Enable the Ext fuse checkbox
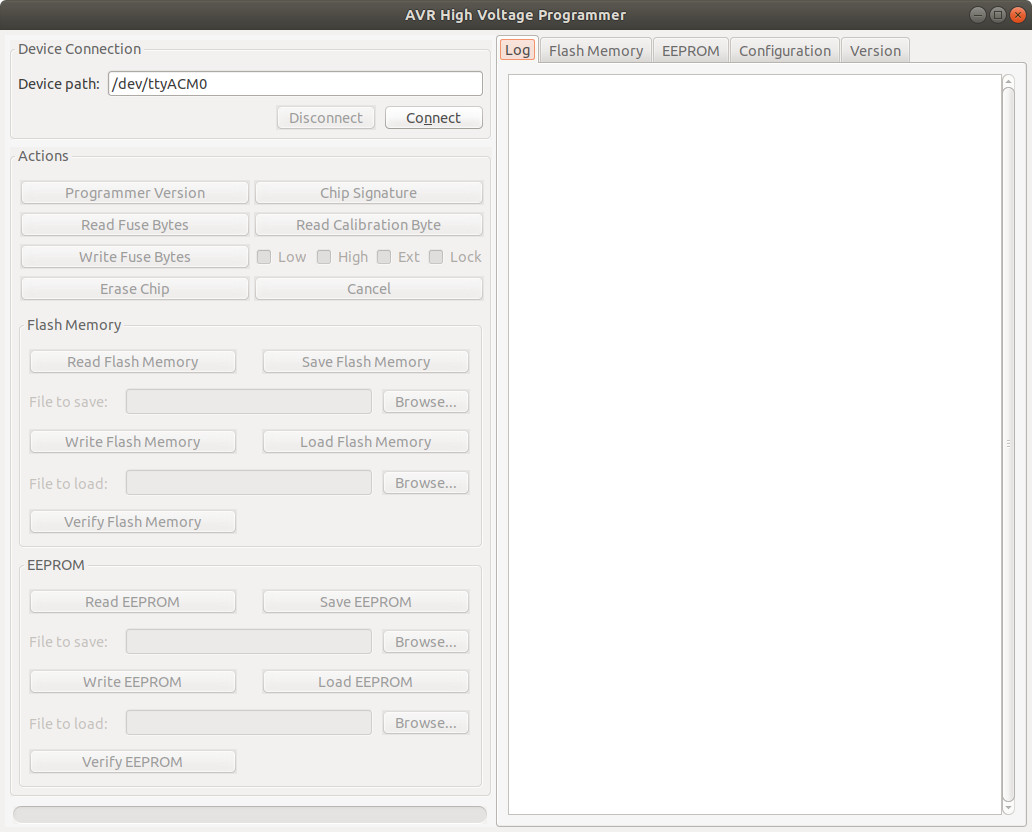 coord(384,257)
